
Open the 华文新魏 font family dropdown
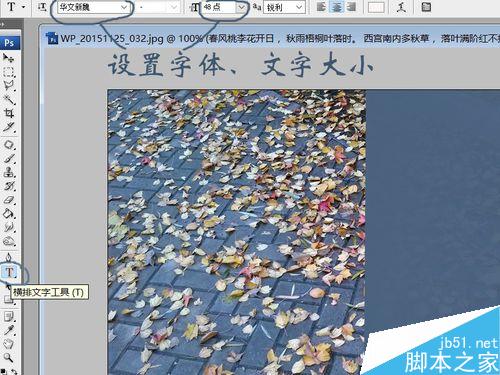124,7
